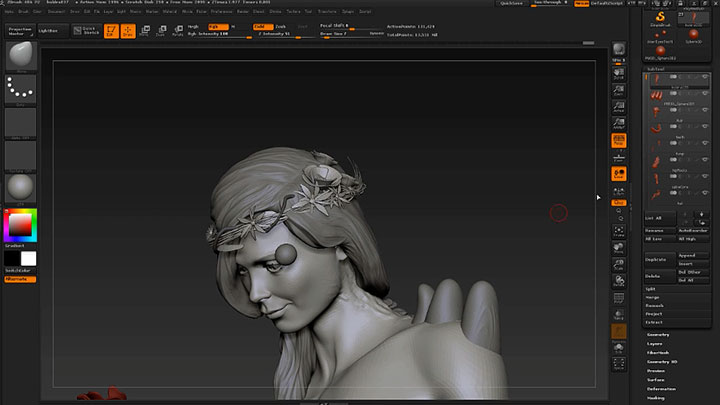The height and width of the screenshot is (405, 720).
Task: Adjust the Focal Shift slider
Action: 351,26
